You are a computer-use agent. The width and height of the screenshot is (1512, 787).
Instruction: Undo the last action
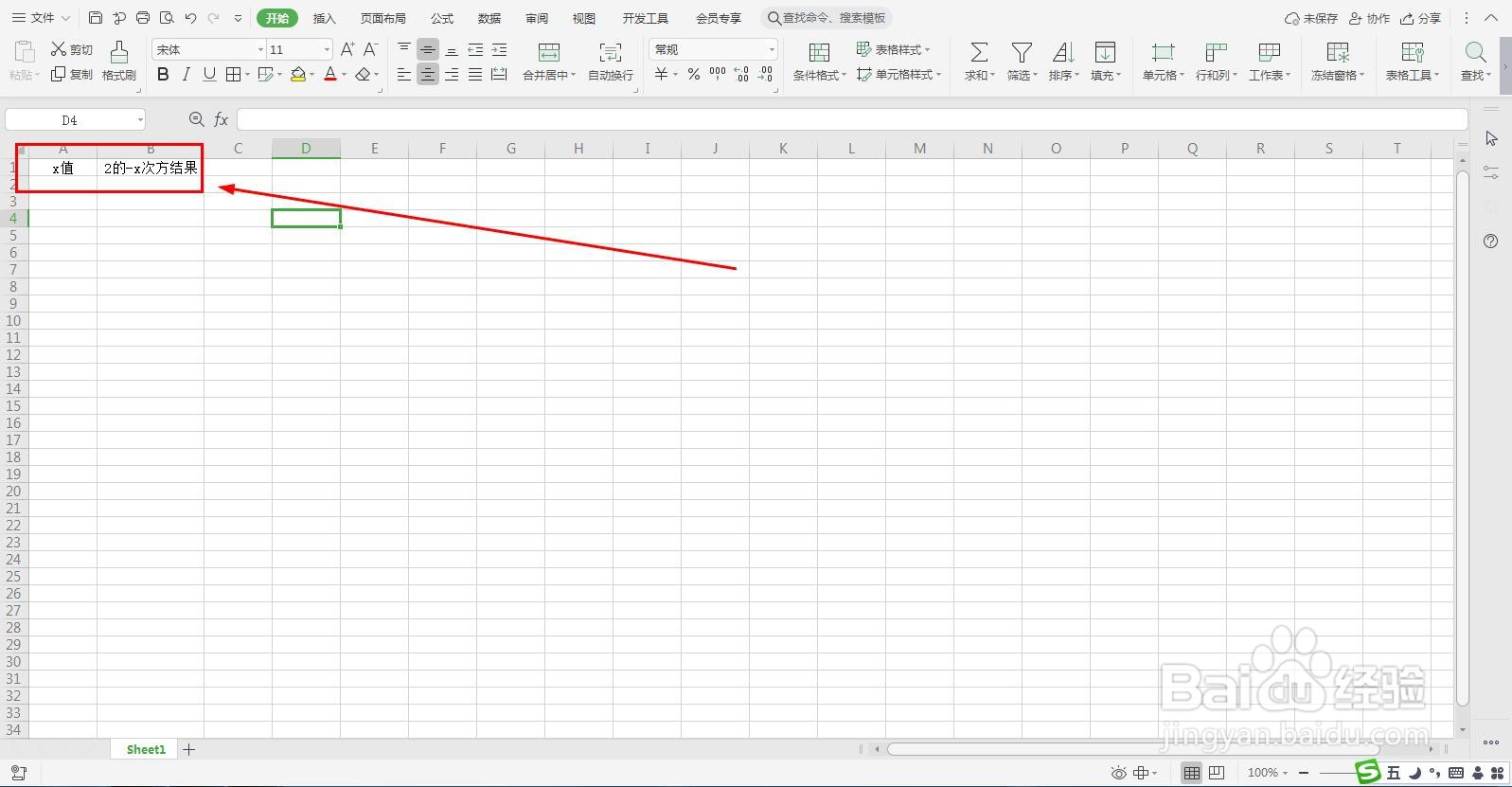[x=190, y=18]
